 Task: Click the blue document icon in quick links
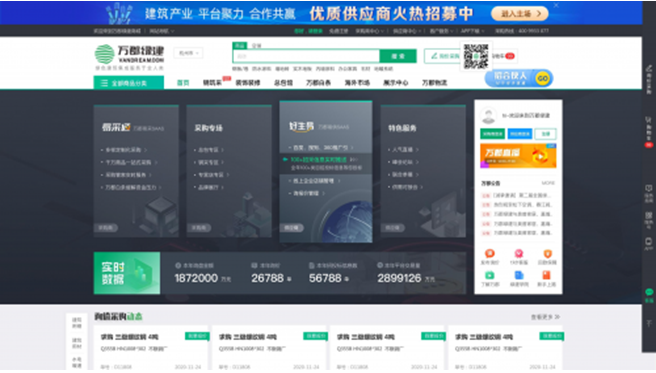519,275
